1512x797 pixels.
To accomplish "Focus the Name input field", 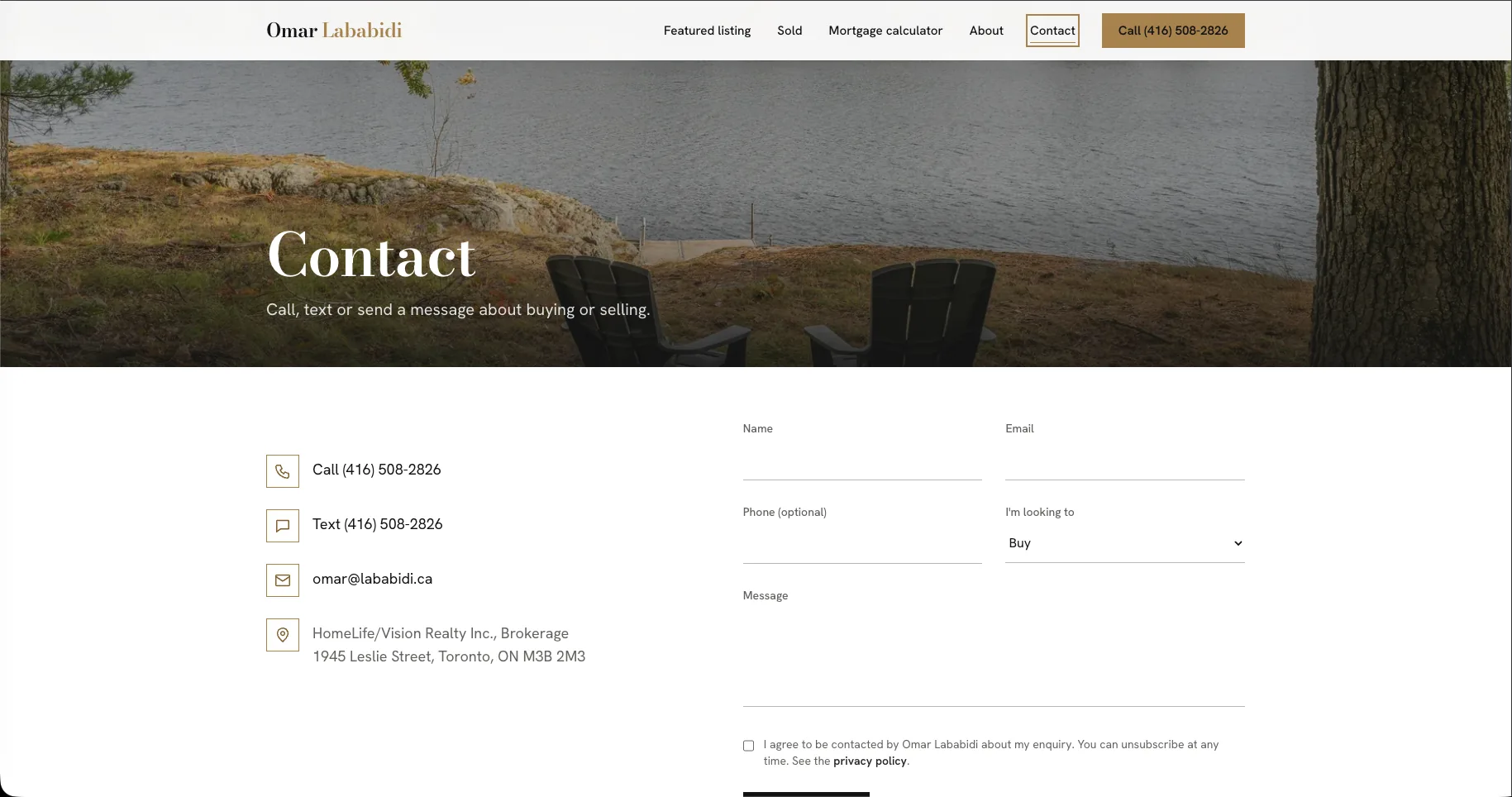I will (862, 461).
